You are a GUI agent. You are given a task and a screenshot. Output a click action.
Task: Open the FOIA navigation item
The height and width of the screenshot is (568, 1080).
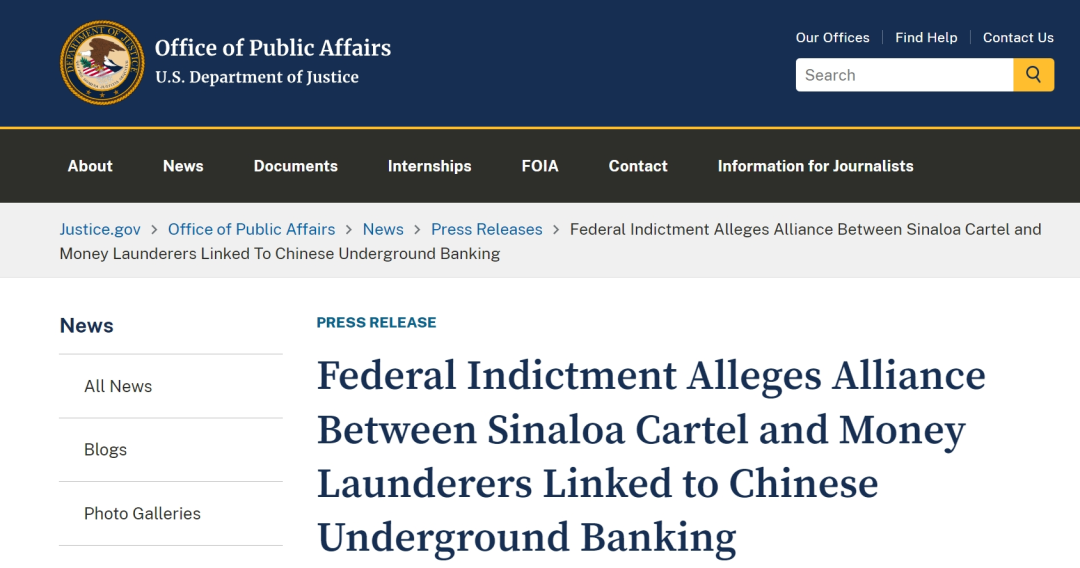pos(540,166)
